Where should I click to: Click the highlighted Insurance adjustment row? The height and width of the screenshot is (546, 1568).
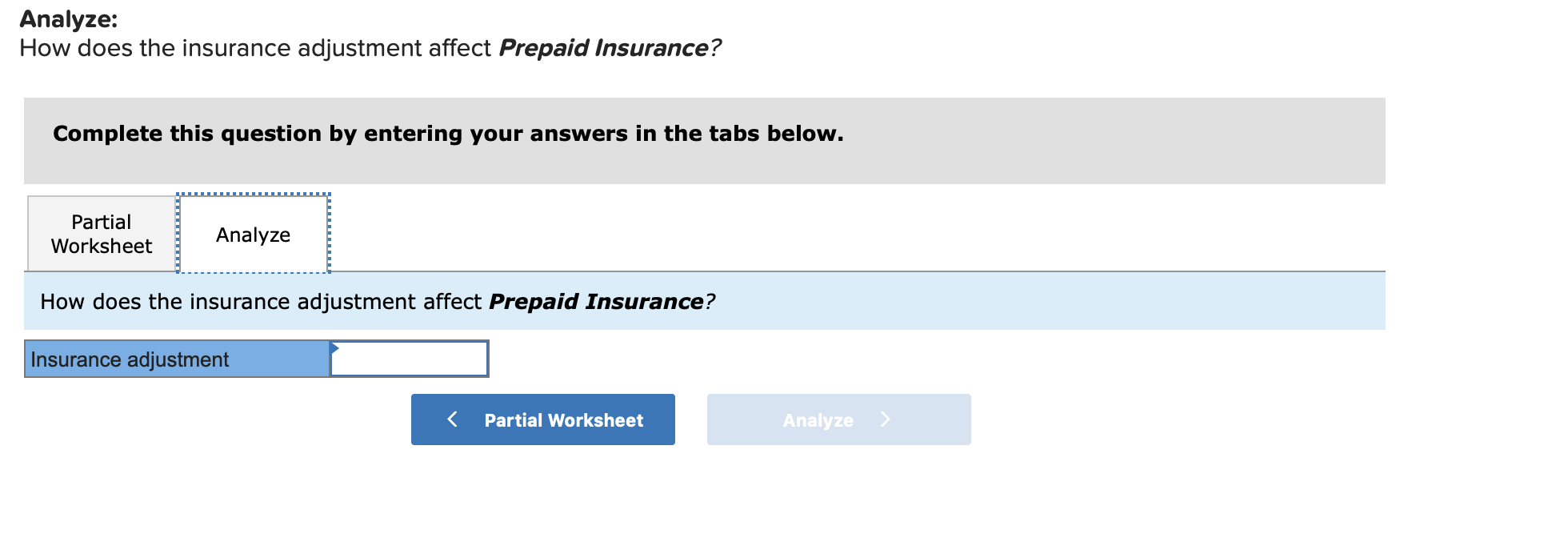click(174, 359)
